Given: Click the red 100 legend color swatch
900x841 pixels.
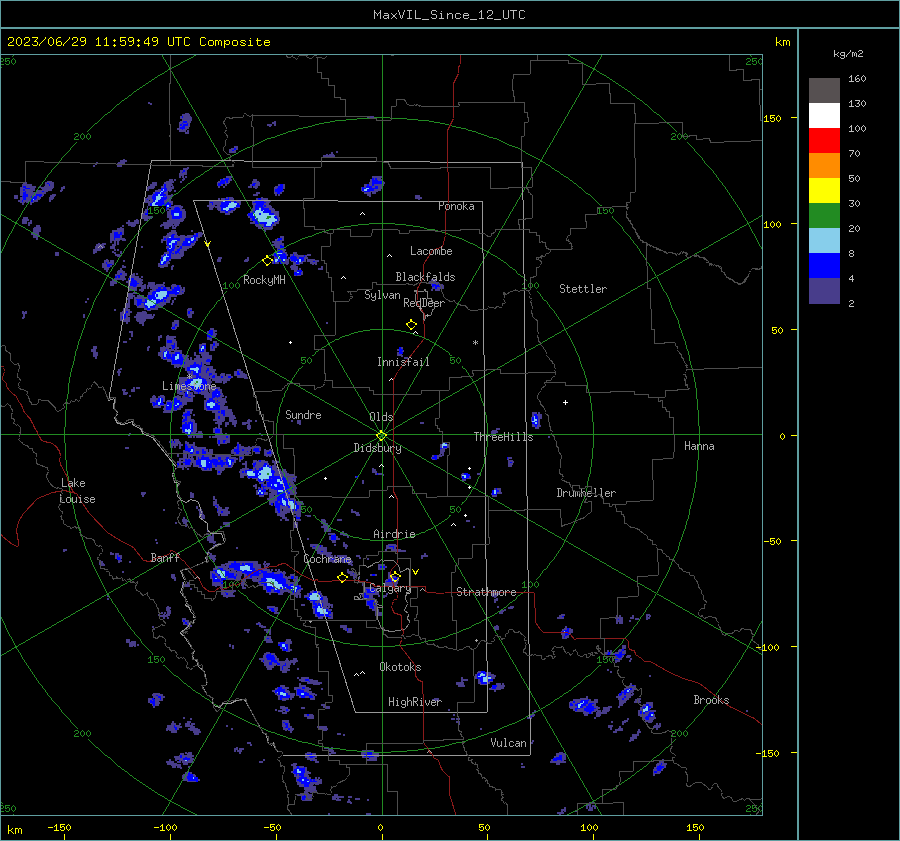Looking at the screenshot, I should 824,141.
